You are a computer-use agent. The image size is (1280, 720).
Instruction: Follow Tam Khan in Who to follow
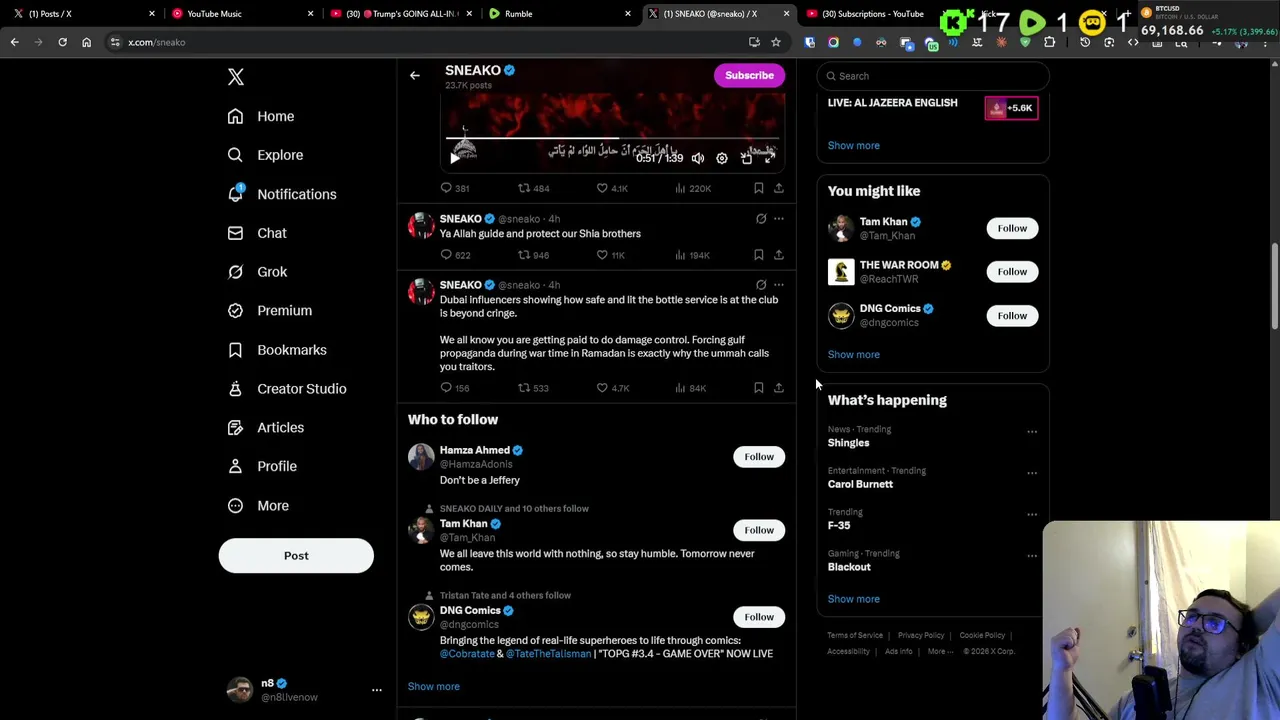click(x=759, y=530)
